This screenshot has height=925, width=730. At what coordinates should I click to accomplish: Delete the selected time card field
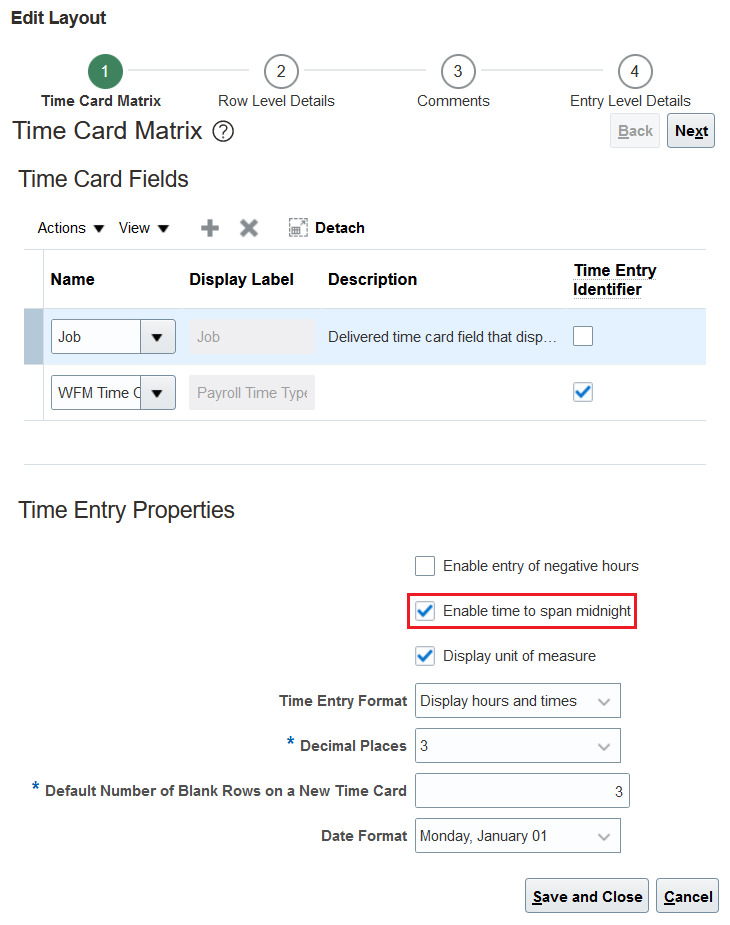pos(248,227)
